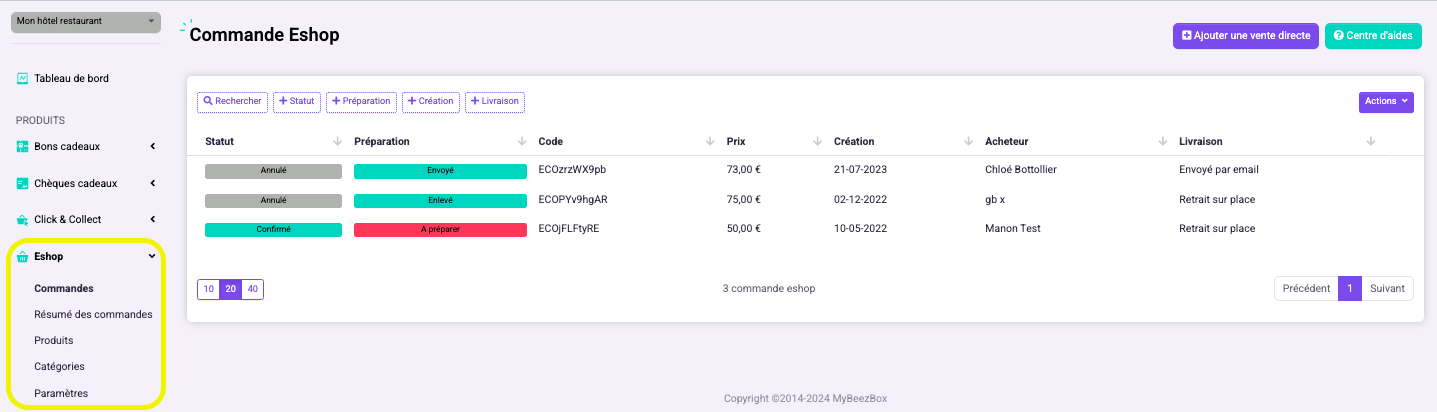Image resolution: width=1437 pixels, height=412 pixels.
Task: Sort the Prix column with its arrow
Action: click(x=817, y=142)
